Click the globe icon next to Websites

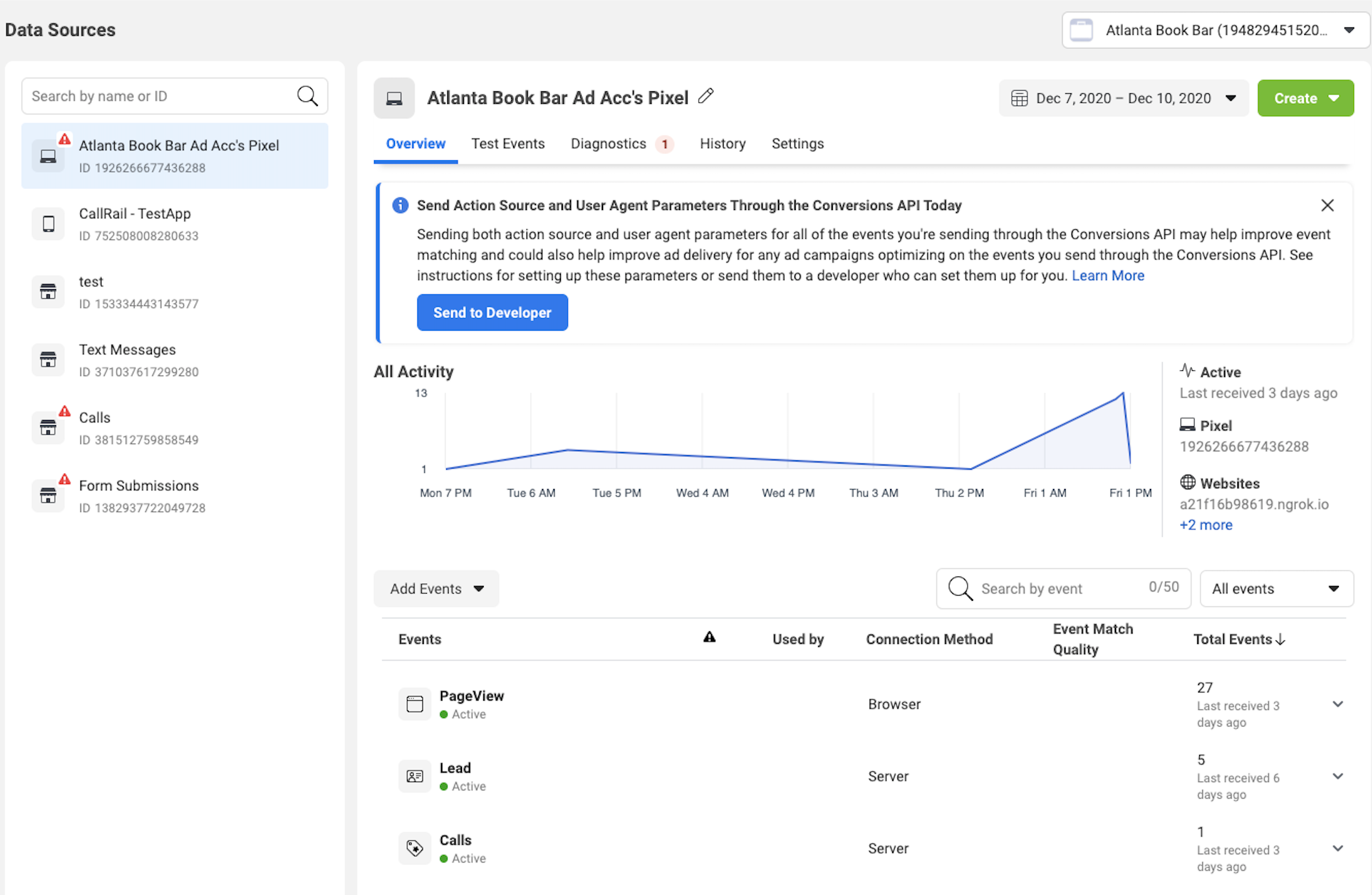[x=1188, y=482]
